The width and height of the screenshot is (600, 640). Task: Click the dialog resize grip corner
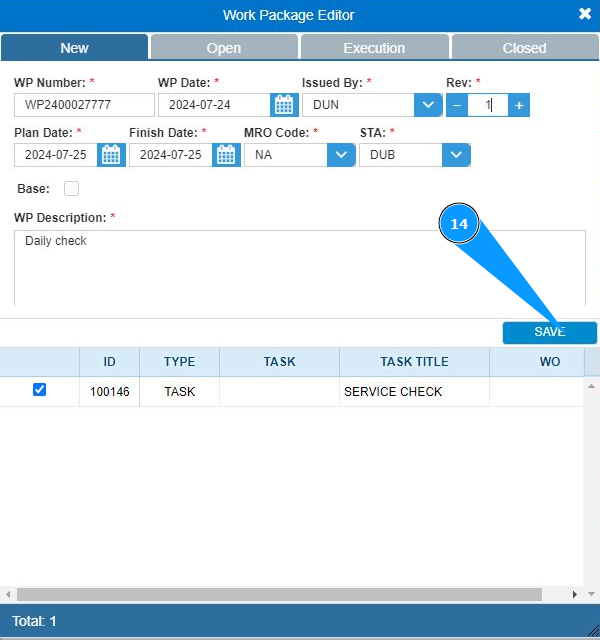pyautogui.click(x=593, y=630)
